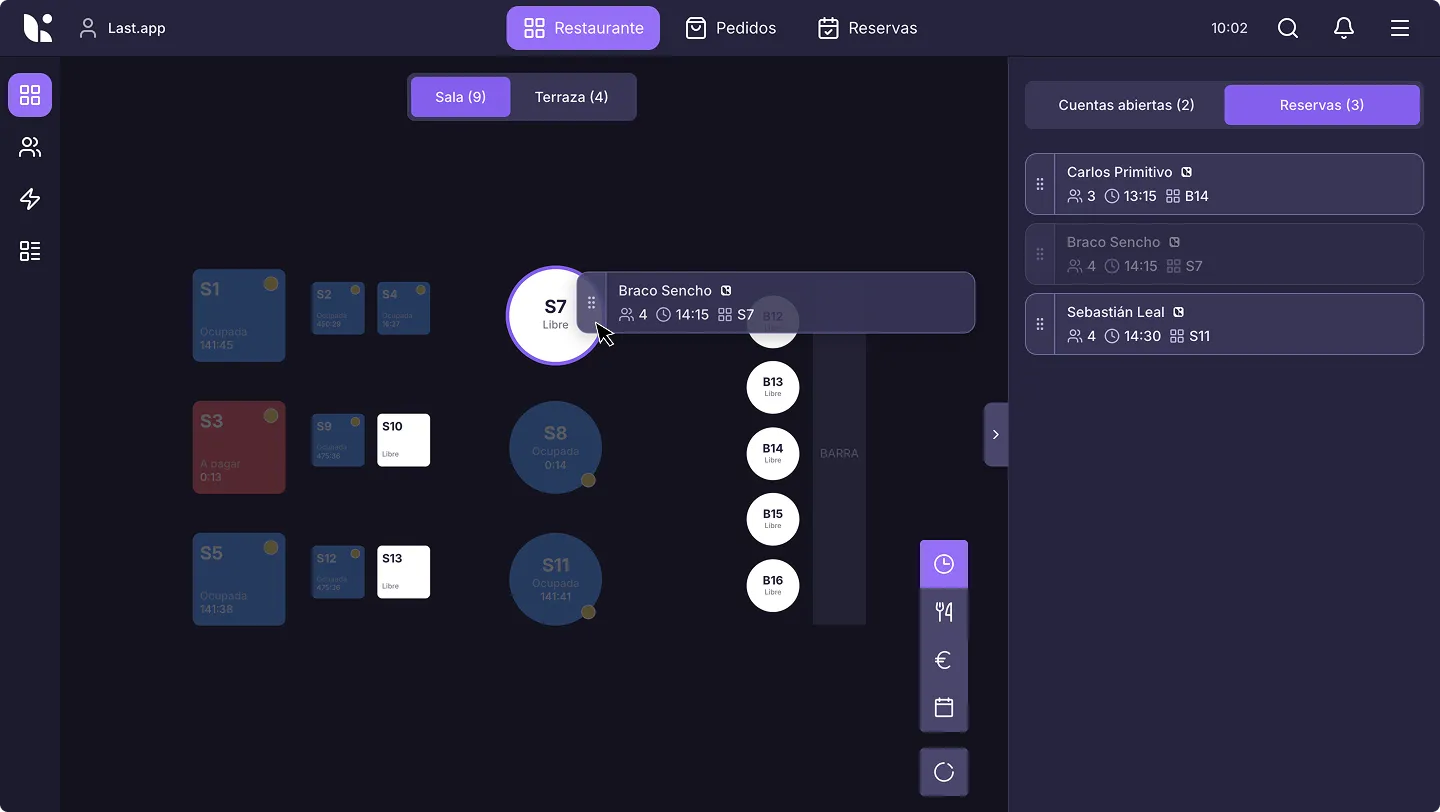Select table S7
This screenshot has height=812, width=1440.
tap(555, 315)
